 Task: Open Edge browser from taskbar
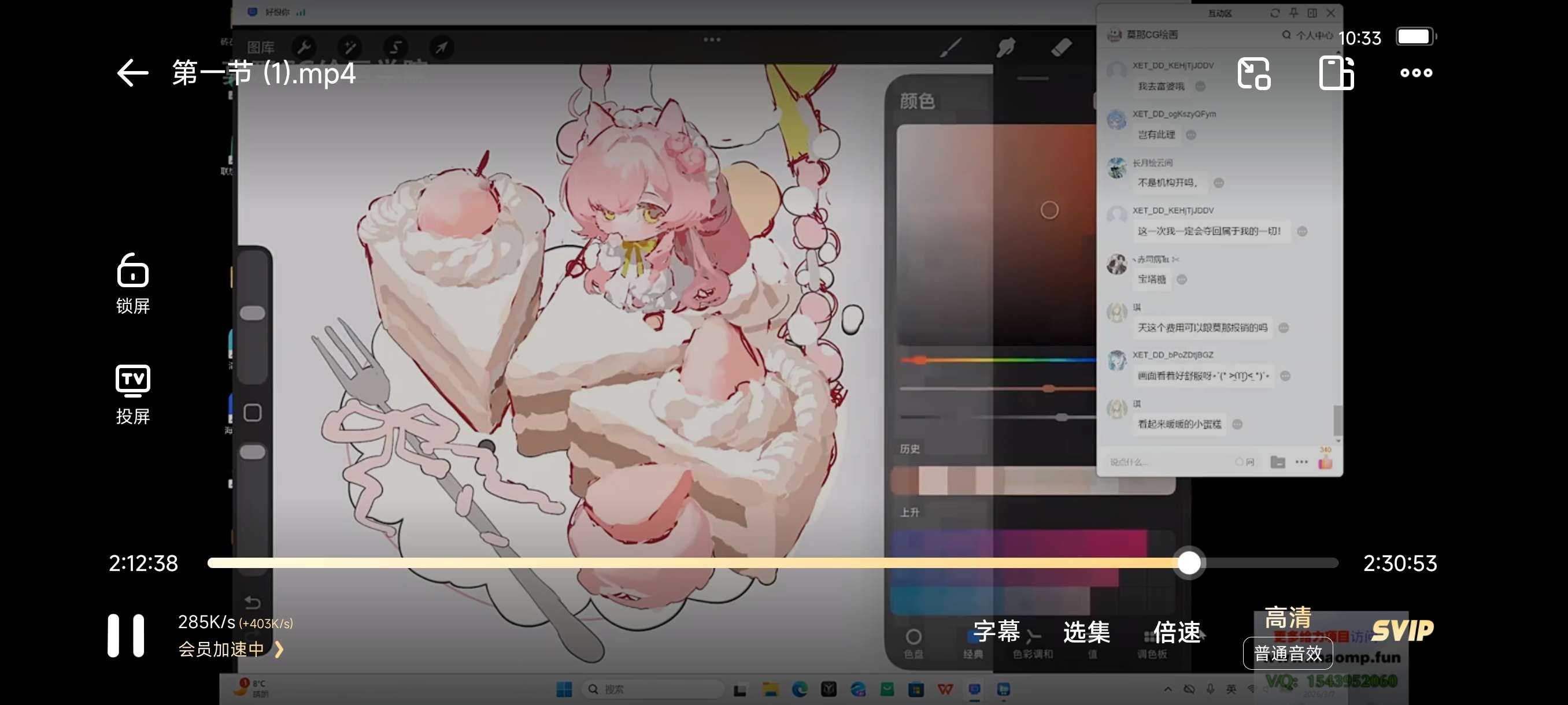[799, 689]
